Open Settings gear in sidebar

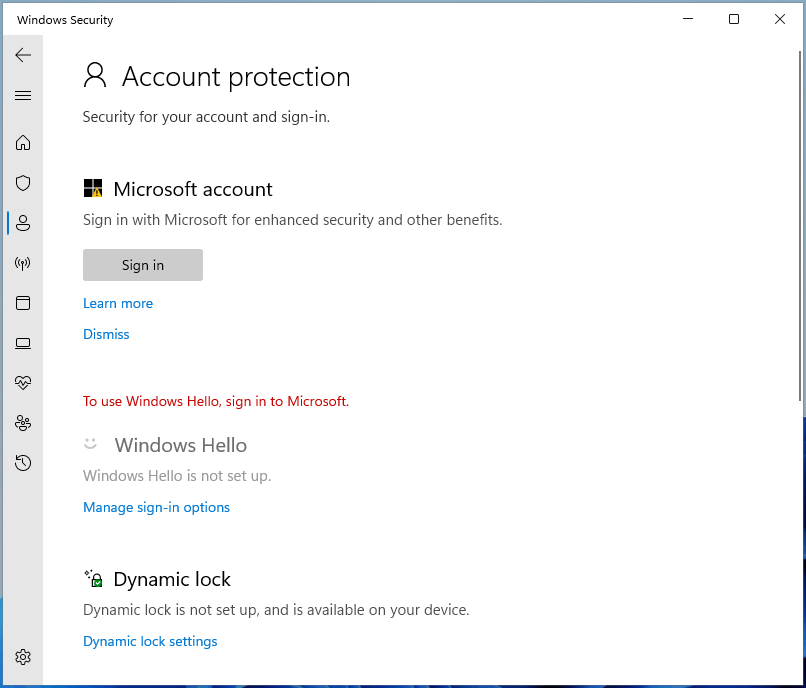coord(23,657)
